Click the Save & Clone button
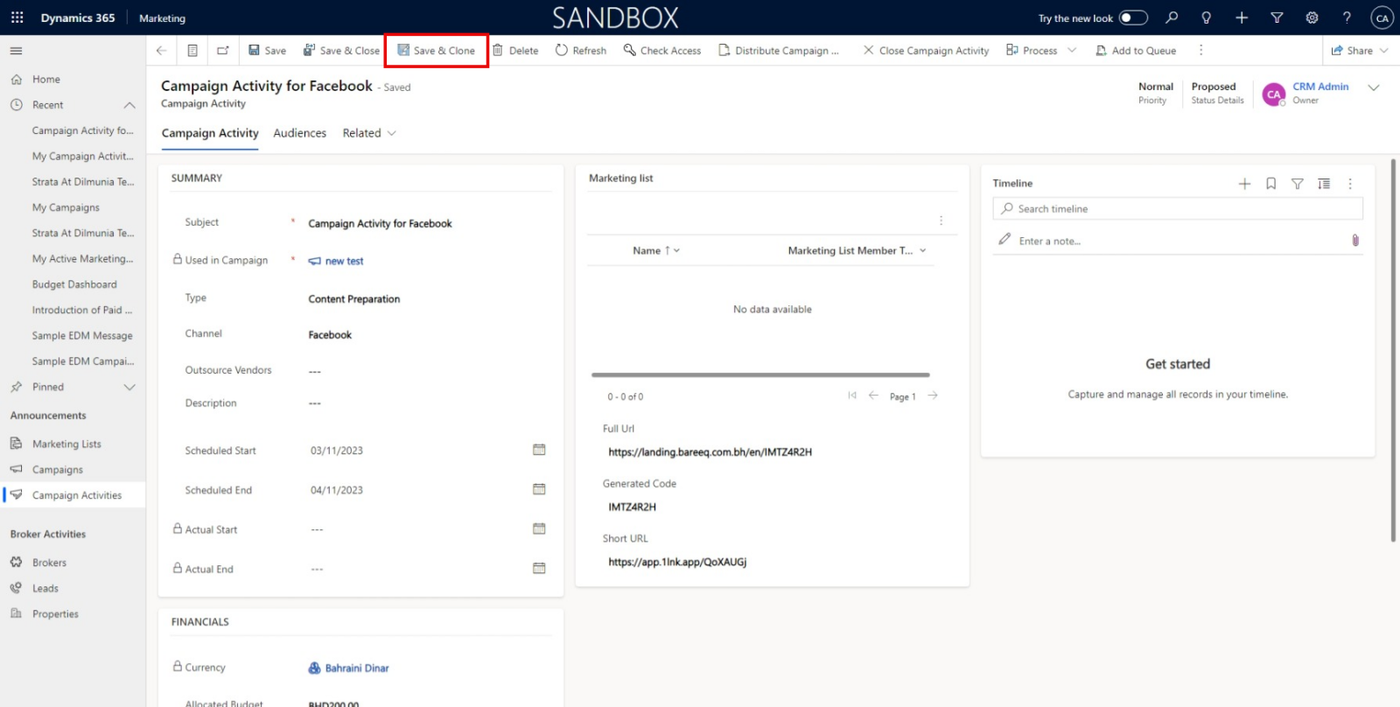The width and height of the screenshot is (1400, 707). pos(436,50)
